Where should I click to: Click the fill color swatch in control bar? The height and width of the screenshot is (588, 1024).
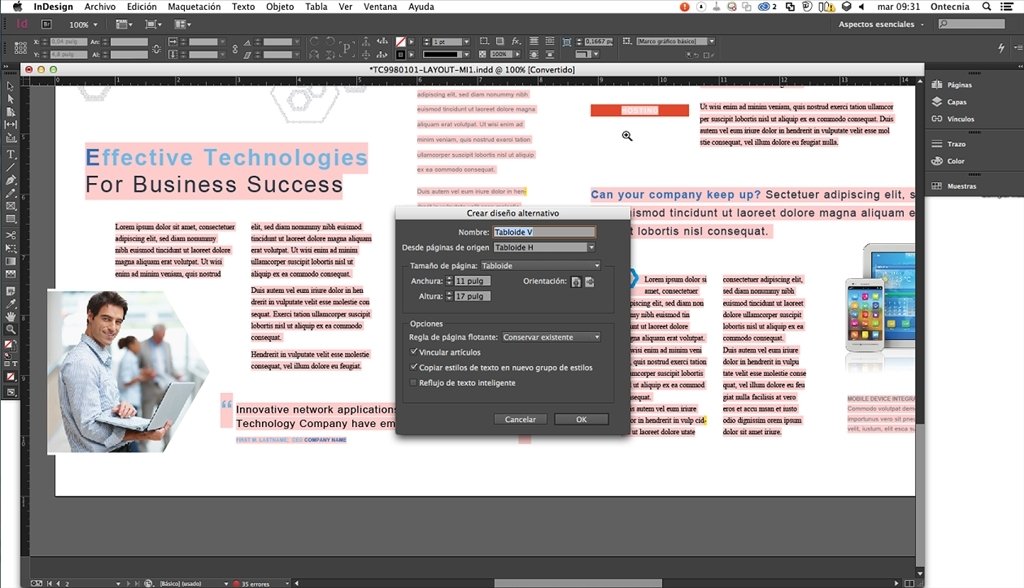click(x=400, y=42)
